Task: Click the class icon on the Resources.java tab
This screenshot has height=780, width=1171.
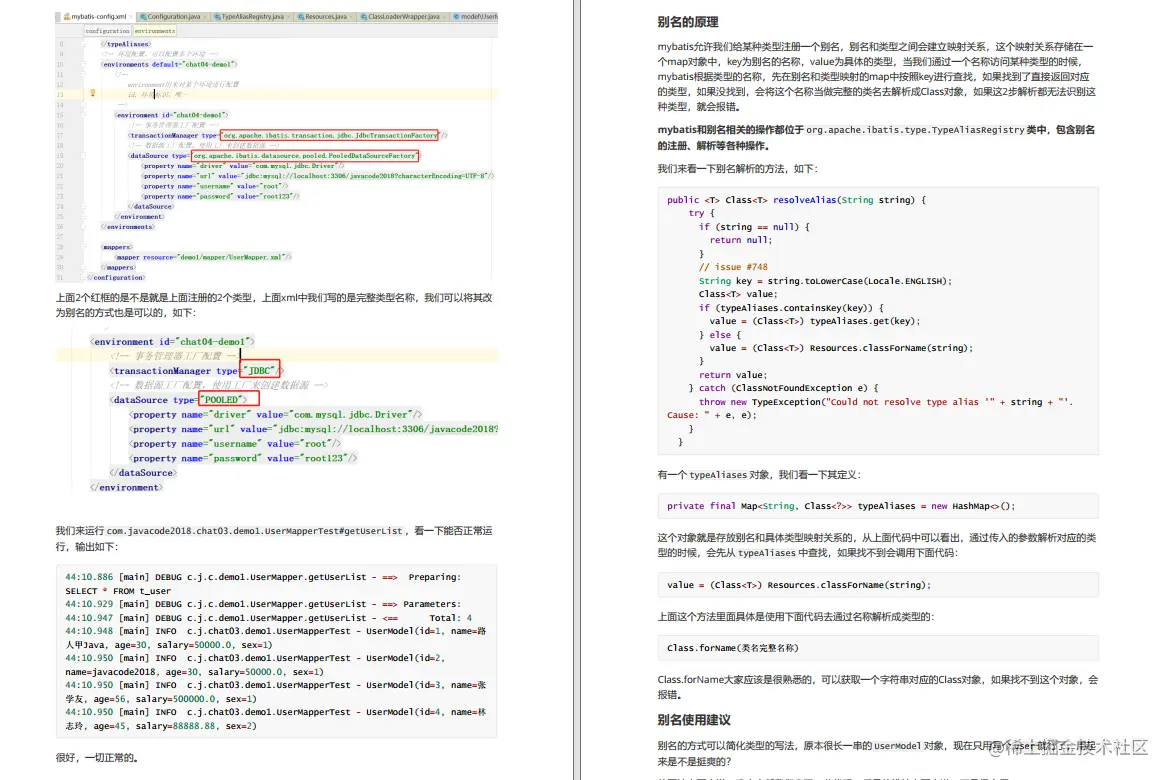Action: point(299,17)
